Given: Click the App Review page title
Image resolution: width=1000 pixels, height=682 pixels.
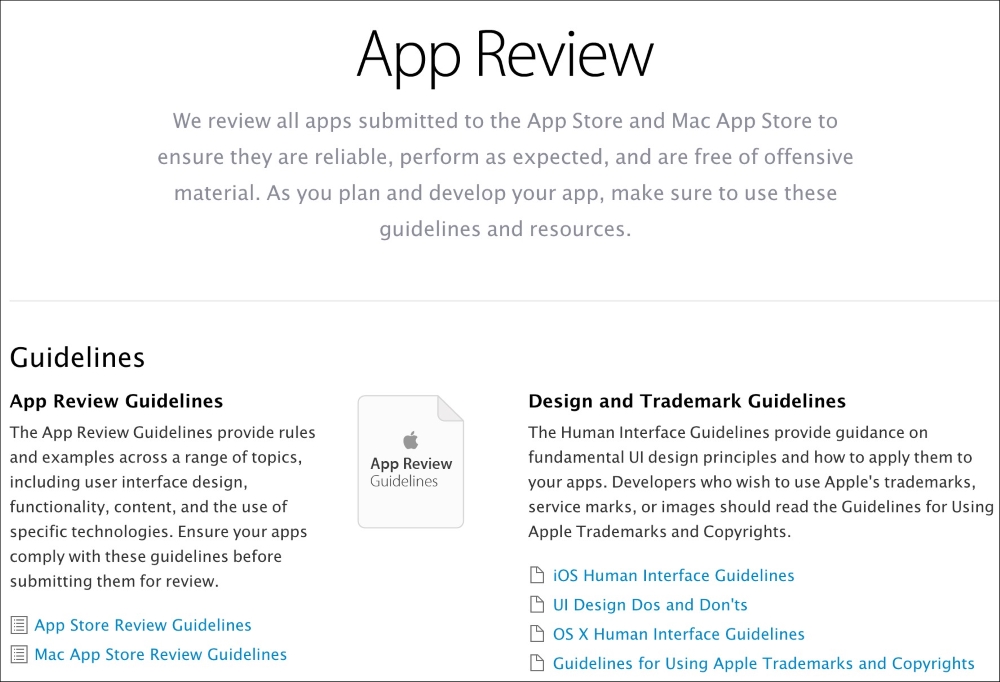Looking at the screenshot, I should coord(505,56).
